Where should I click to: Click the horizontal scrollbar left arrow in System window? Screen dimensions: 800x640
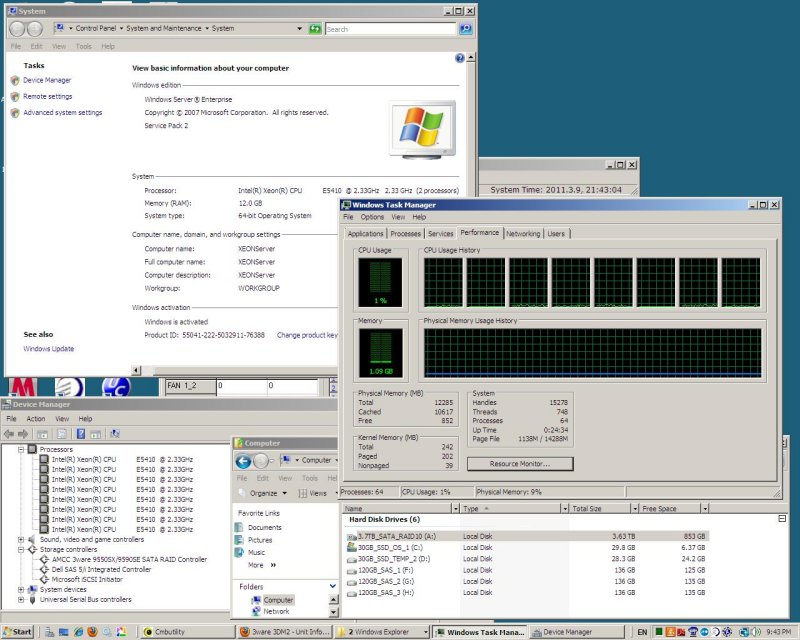136,371
